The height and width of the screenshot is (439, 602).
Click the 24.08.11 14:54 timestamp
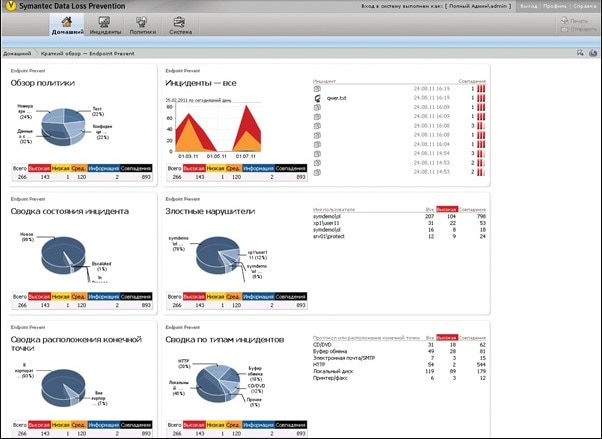tap(432, 153)
